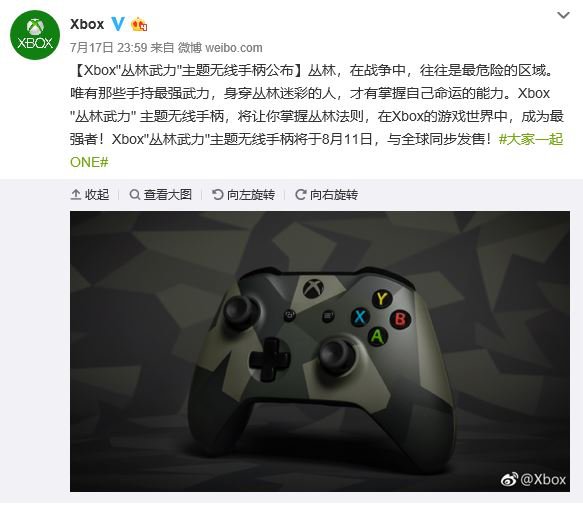
Task: Click the crown membership badge icon
Action: pos(139,24)
